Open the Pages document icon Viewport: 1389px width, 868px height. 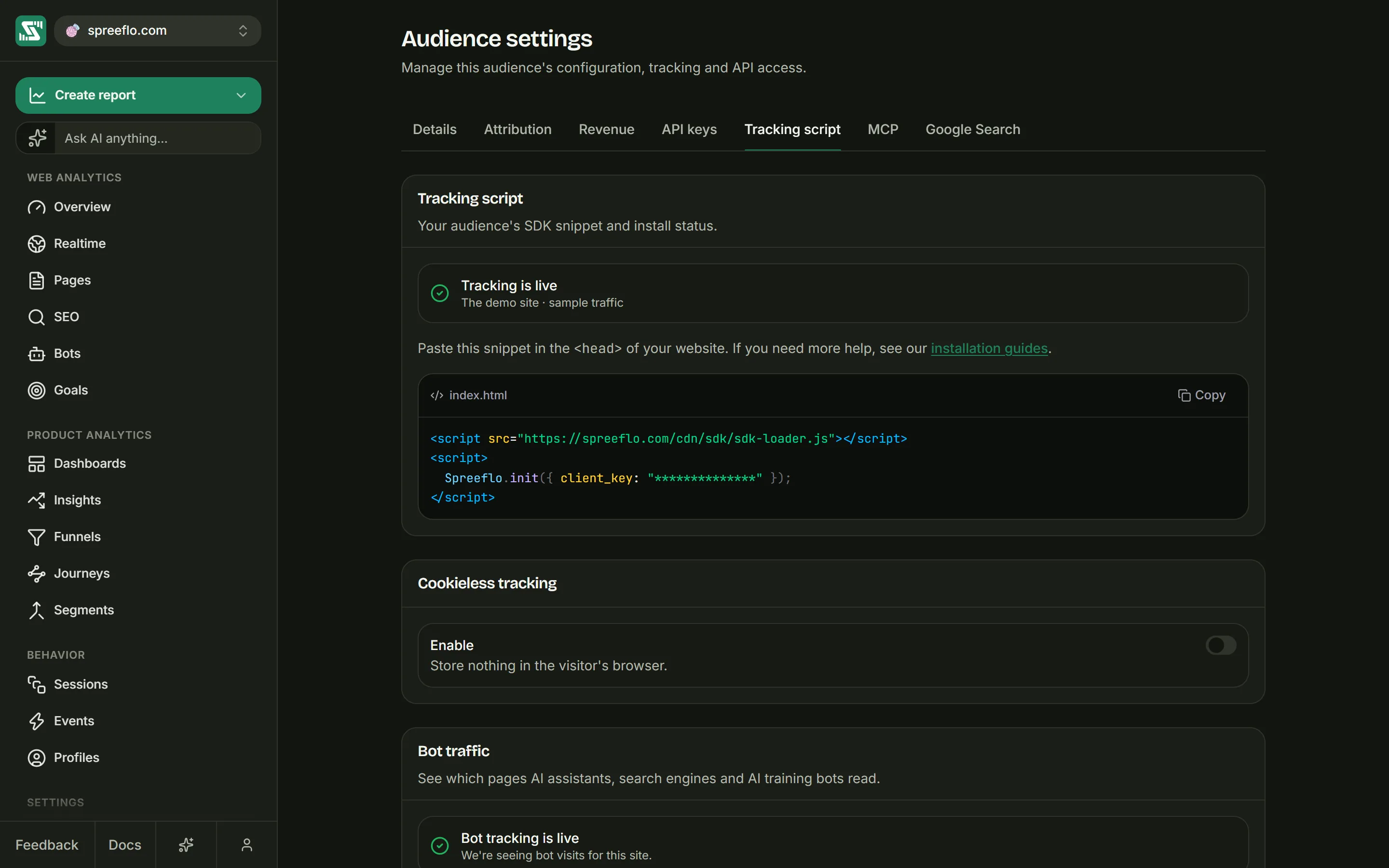36,280
